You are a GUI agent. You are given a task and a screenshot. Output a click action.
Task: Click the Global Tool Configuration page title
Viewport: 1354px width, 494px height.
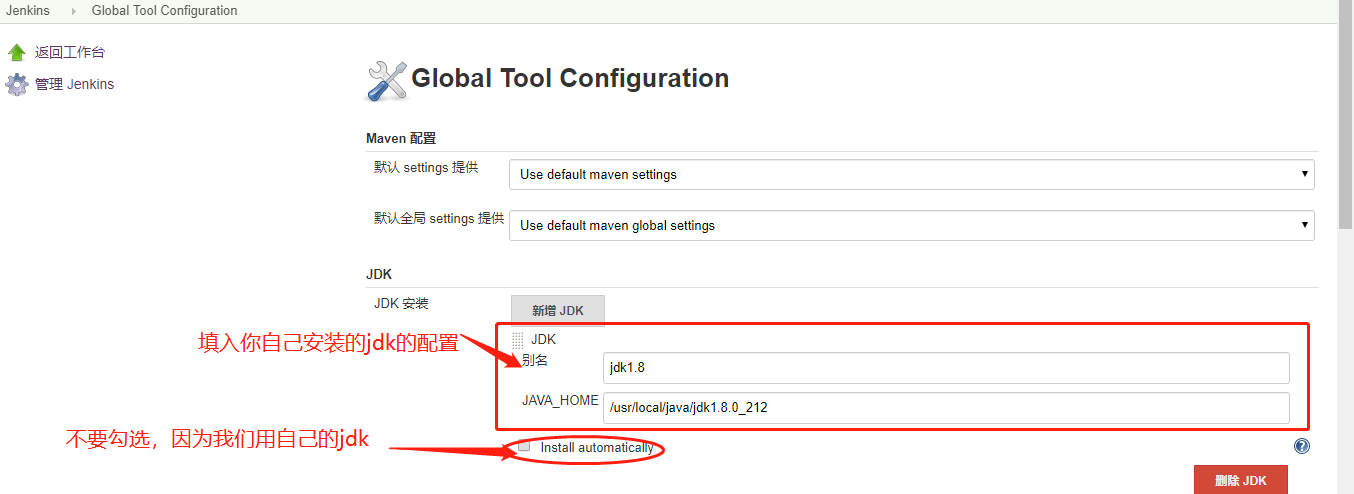click(x=570, y=78)
